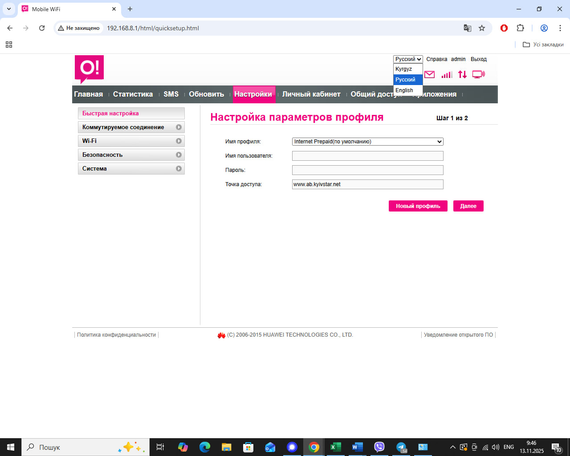Click the Пароль input field
The height and width of the screenshot is (456, 570).
[x=368, y=170]
